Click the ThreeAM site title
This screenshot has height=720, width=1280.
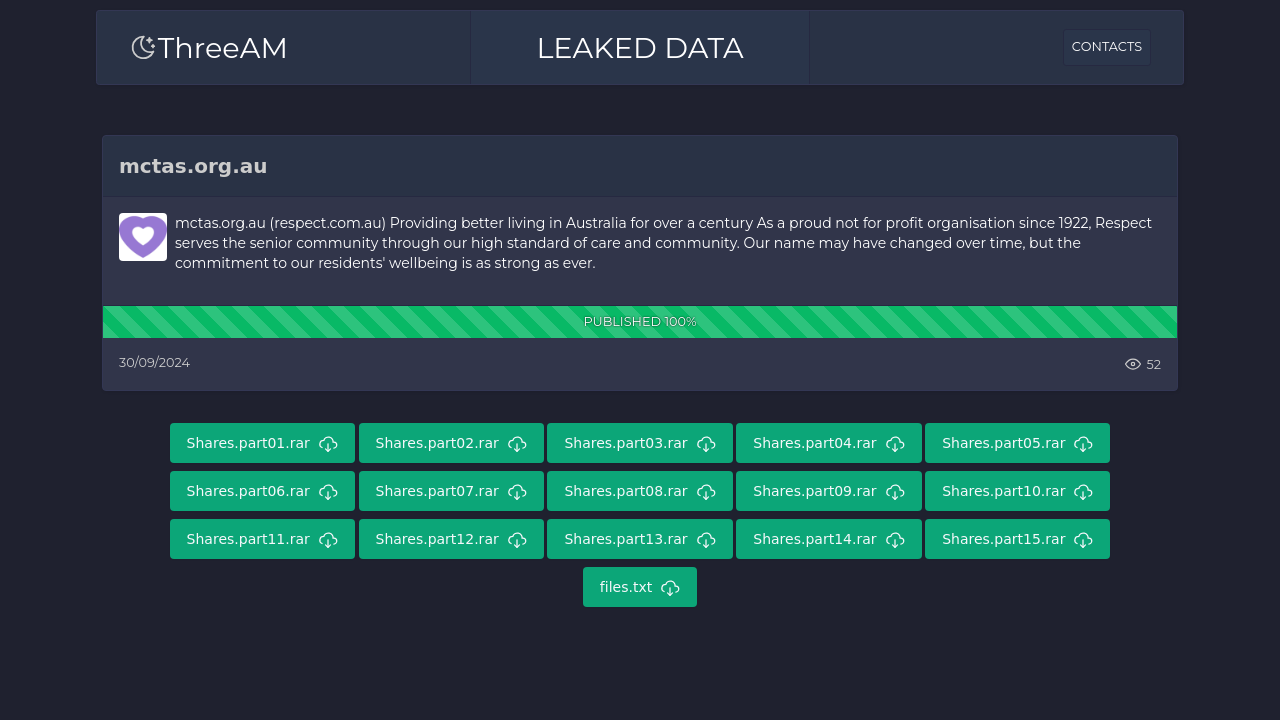click(x=222, y=48)
